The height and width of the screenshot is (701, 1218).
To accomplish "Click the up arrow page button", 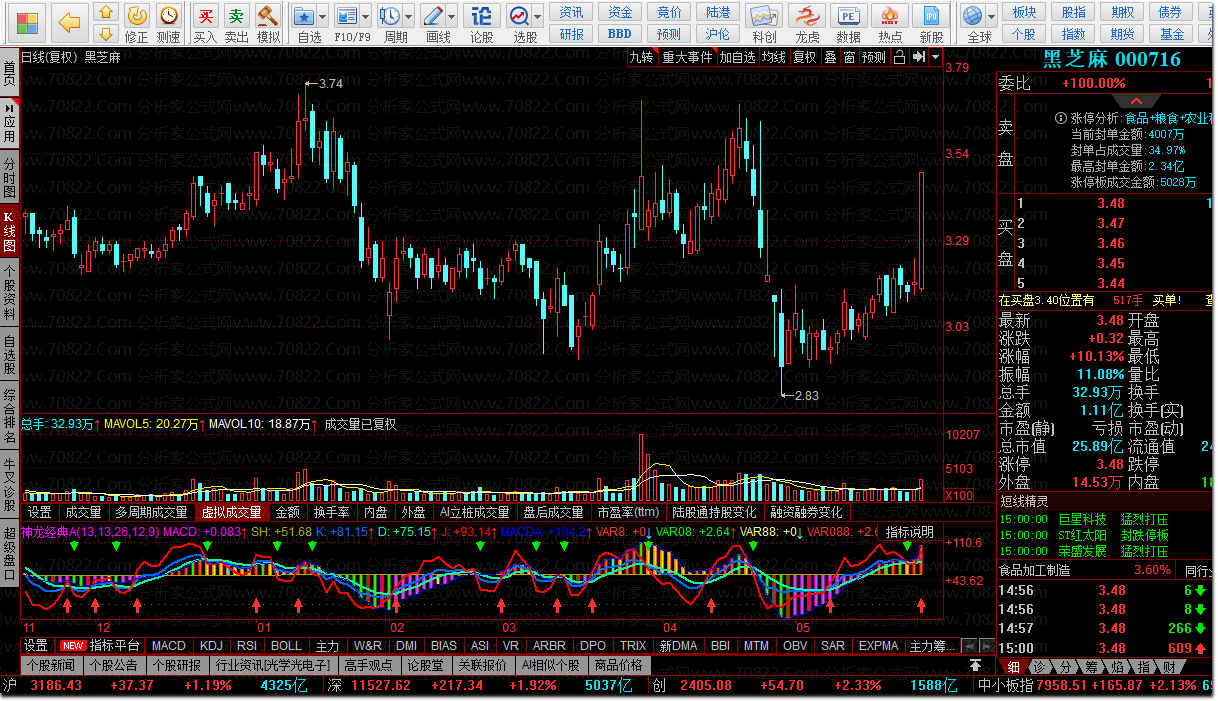I will 106,13.
